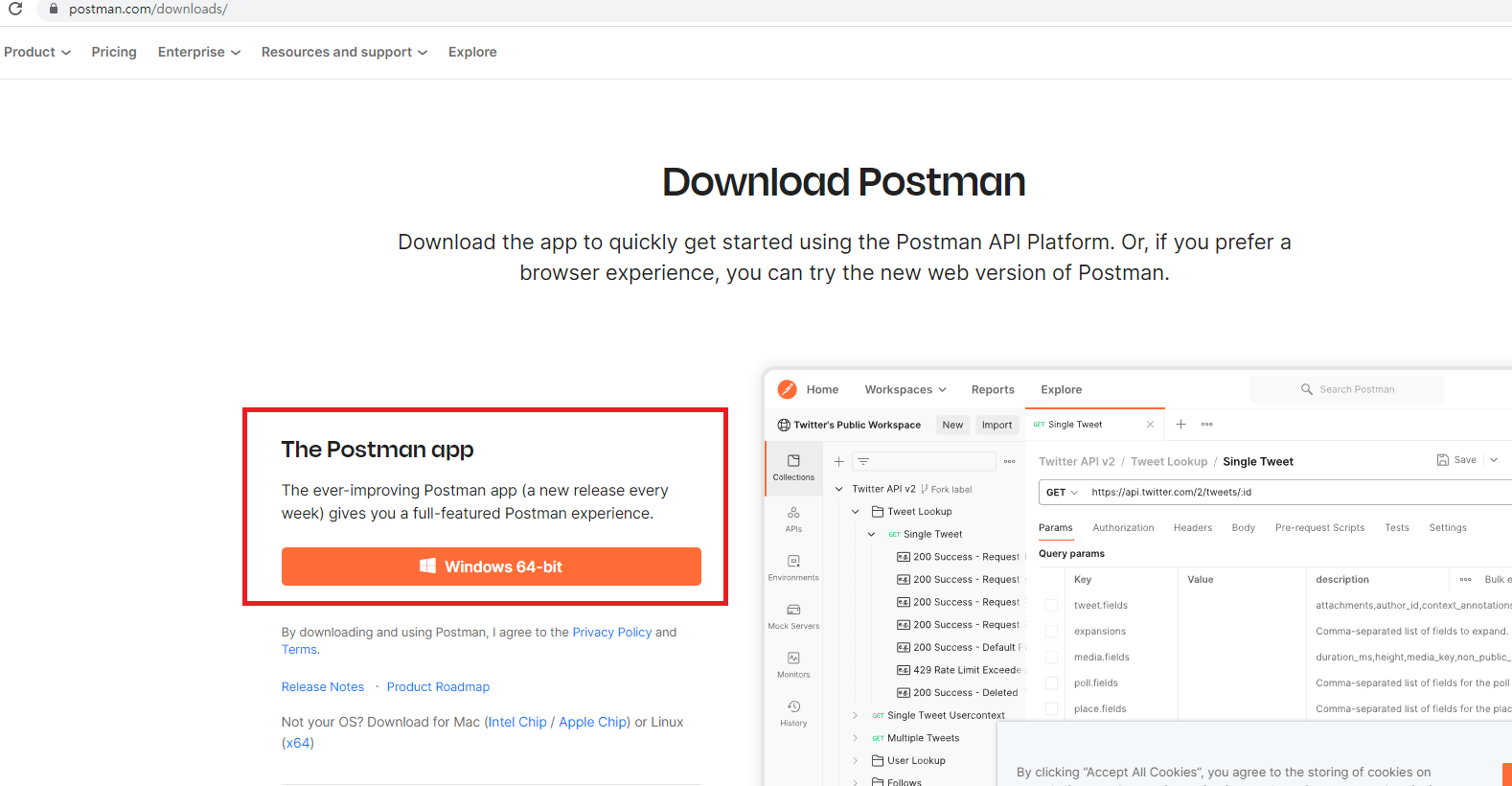The image size is (1512, 786).
Task: Click the Save icon button
Action: pos(1443,460)
